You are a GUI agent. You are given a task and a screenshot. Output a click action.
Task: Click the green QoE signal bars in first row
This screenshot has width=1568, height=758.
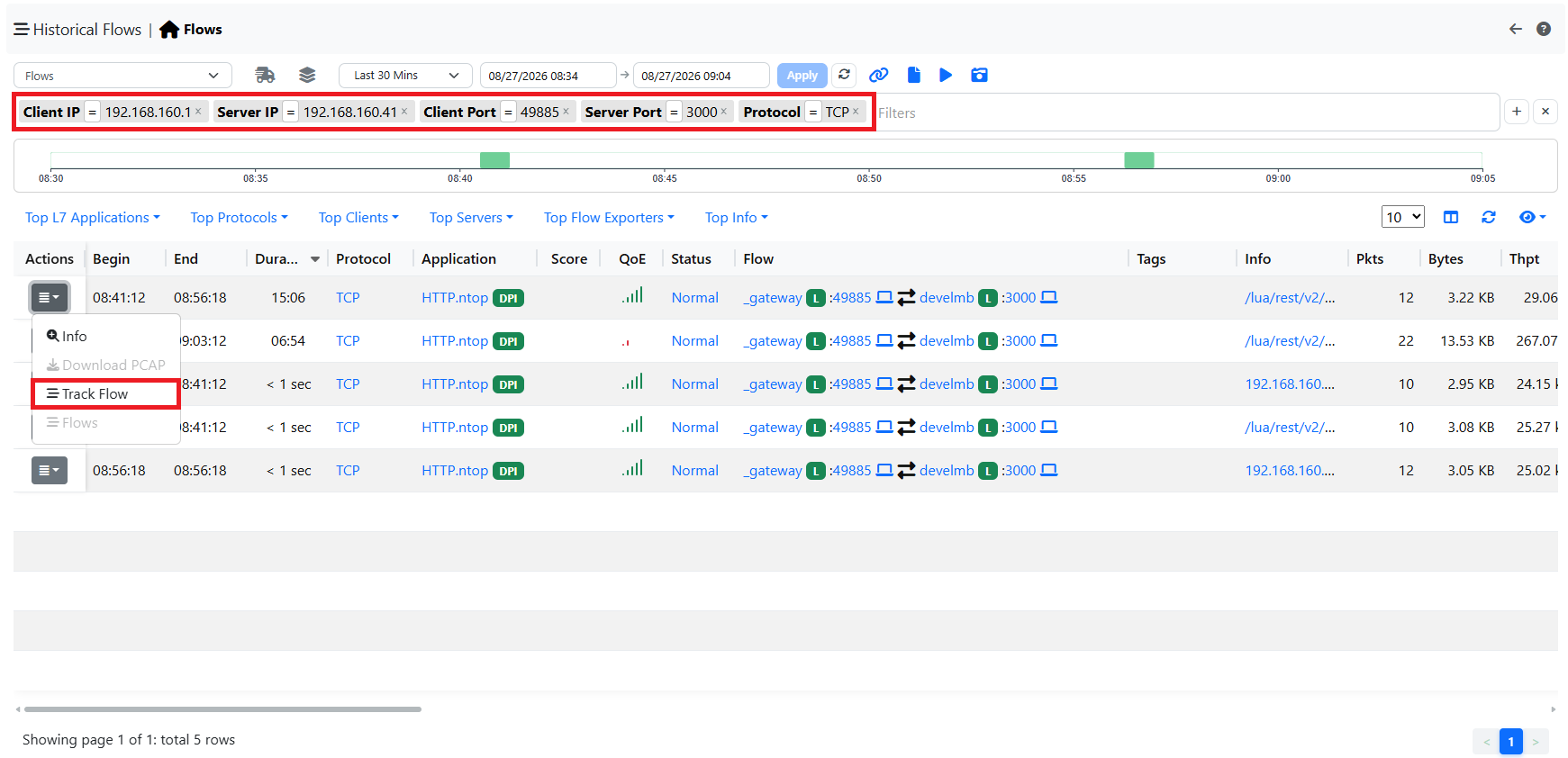click(632, 295)
